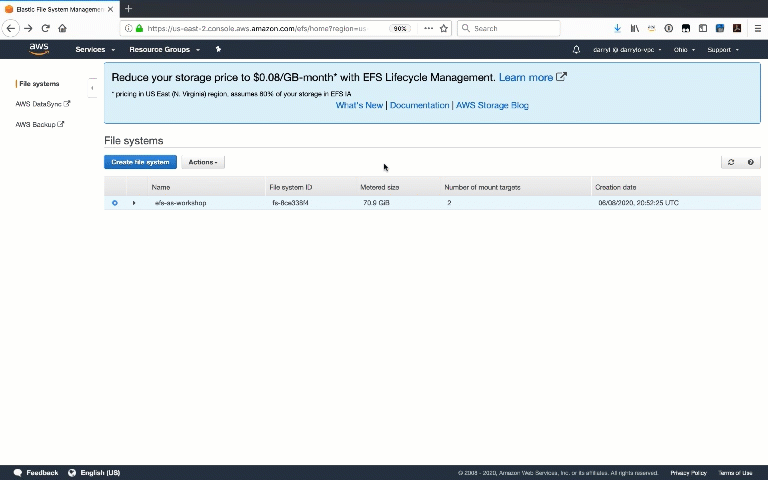
Task: Open the darryl account dropdown
Action: pos(627,49)
